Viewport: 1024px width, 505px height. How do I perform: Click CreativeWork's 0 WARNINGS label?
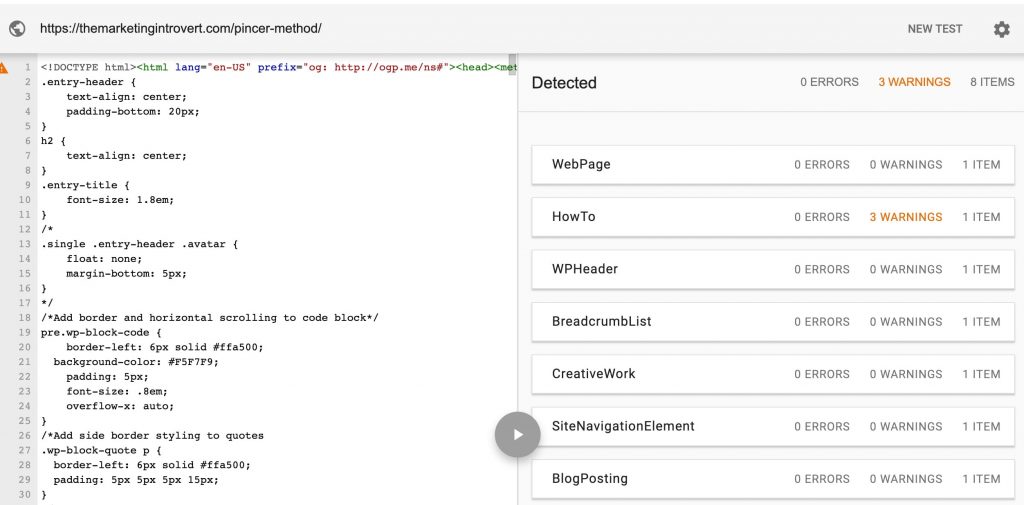click(x=906, y=374)
